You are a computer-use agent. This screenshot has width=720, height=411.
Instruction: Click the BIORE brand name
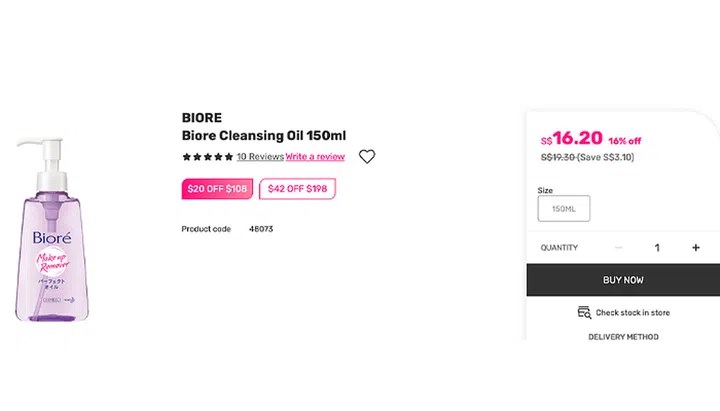(x=202, y=118)
